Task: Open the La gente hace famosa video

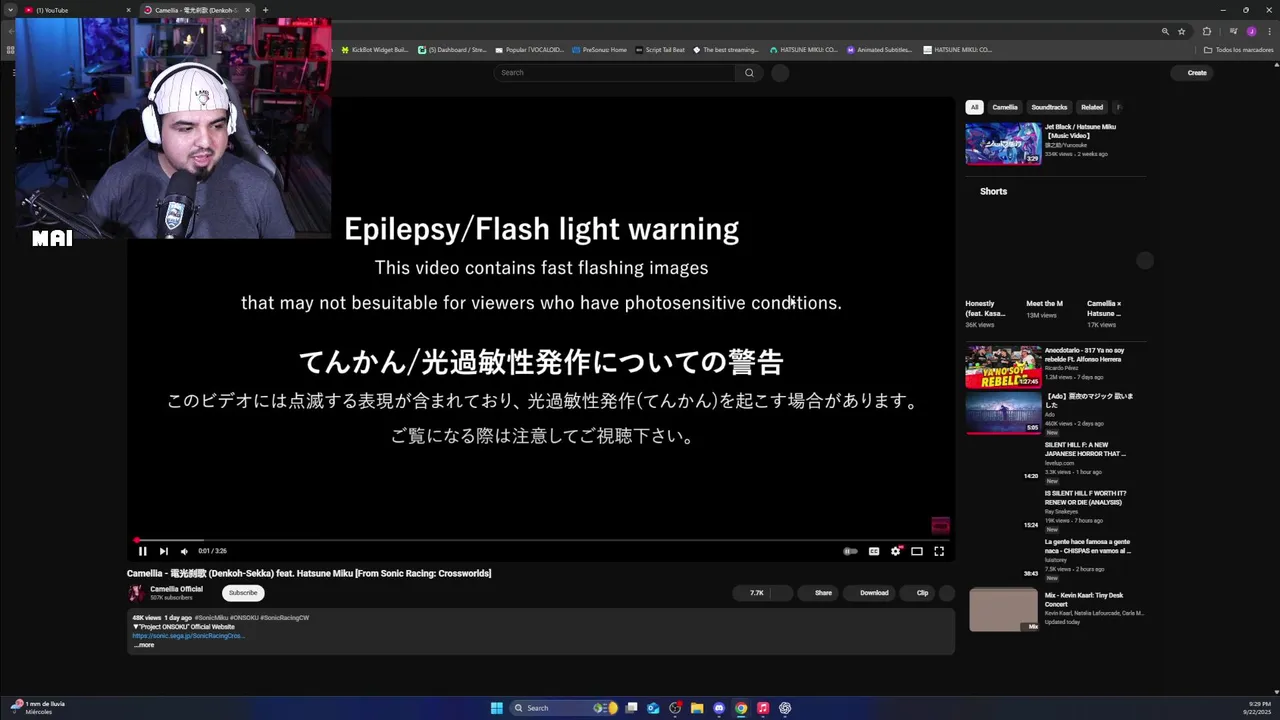Action: (1088, 546)
